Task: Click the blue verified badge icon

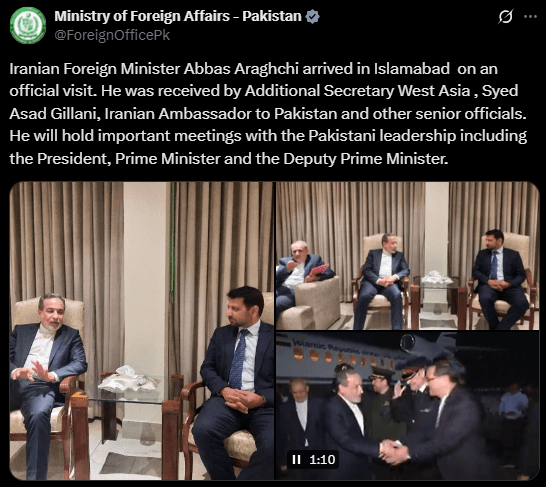Action: [312, 16]
